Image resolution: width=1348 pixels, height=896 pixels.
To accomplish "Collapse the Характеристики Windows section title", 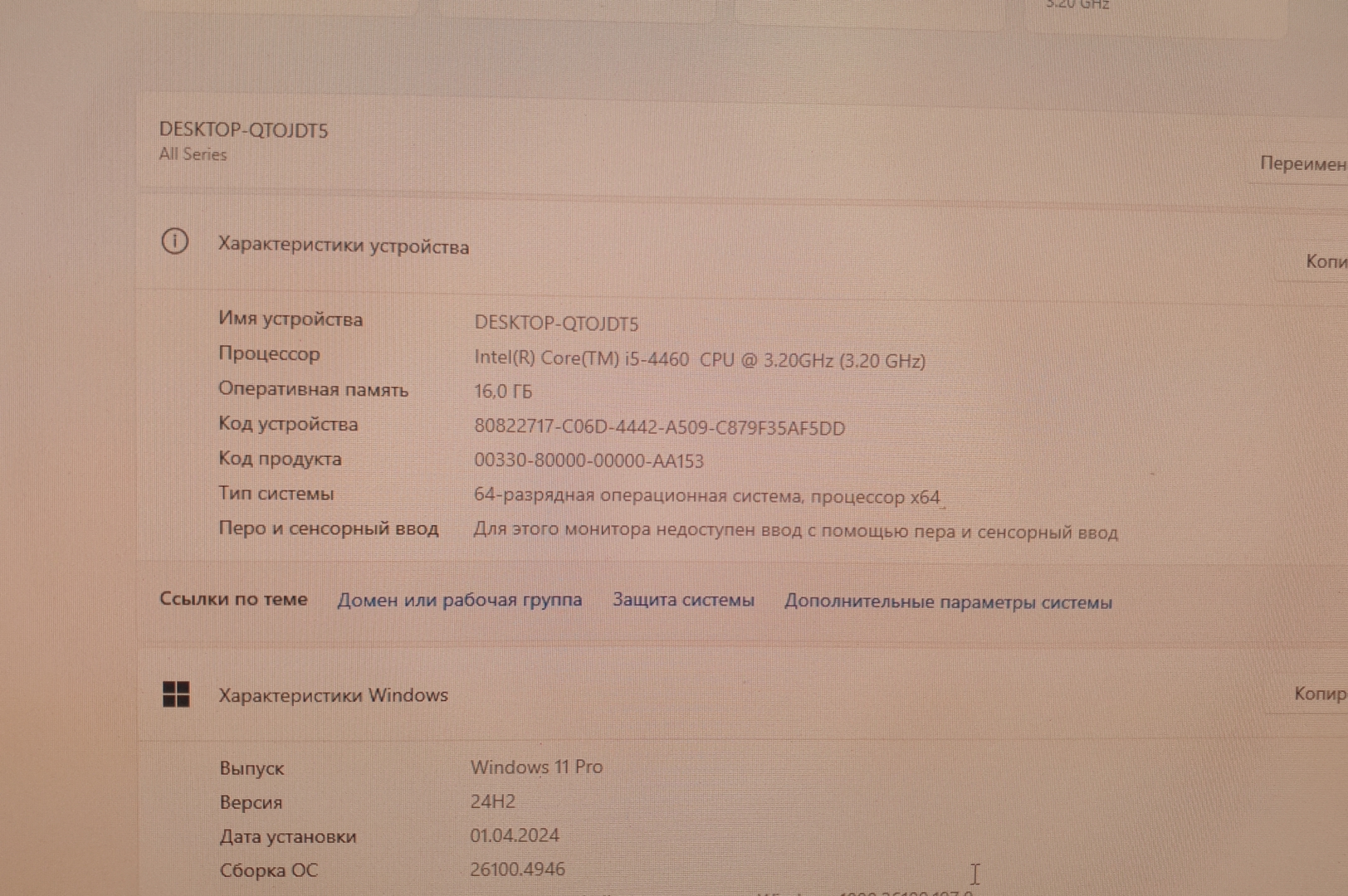I will click(x=333, y=695).
